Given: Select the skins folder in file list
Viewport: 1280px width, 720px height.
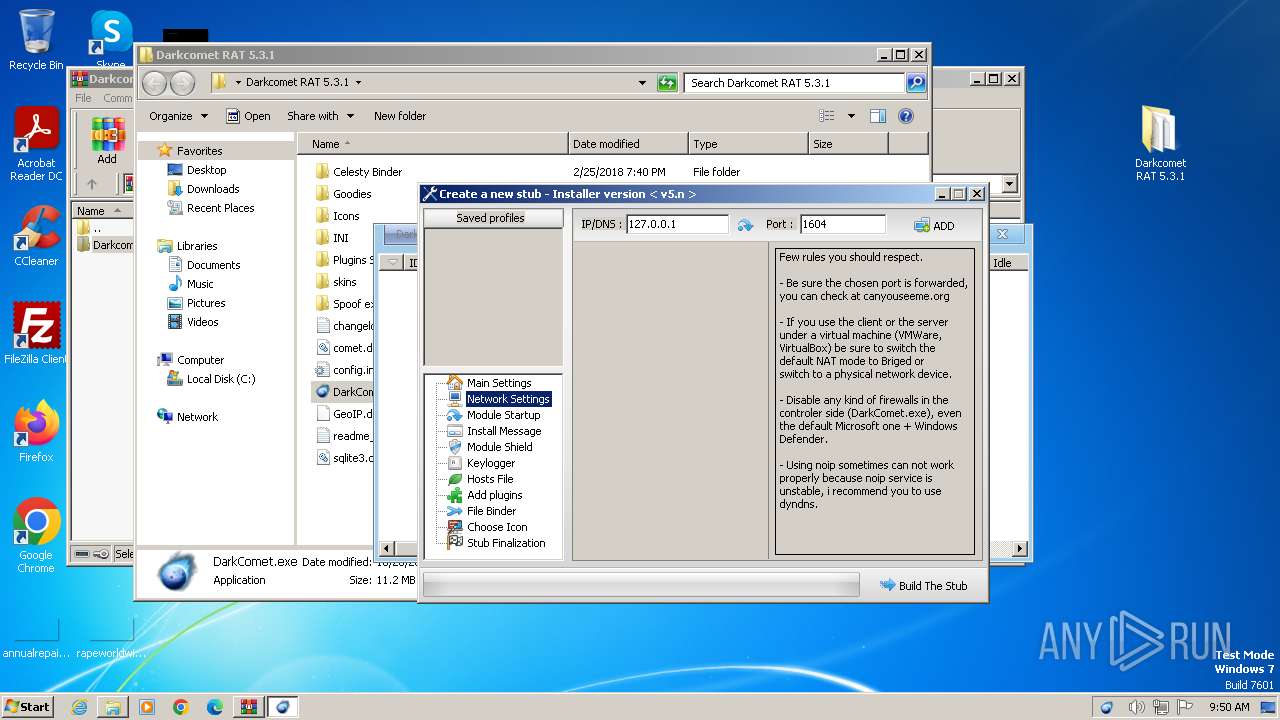Looking at the screenshot, I should [345, 282].
